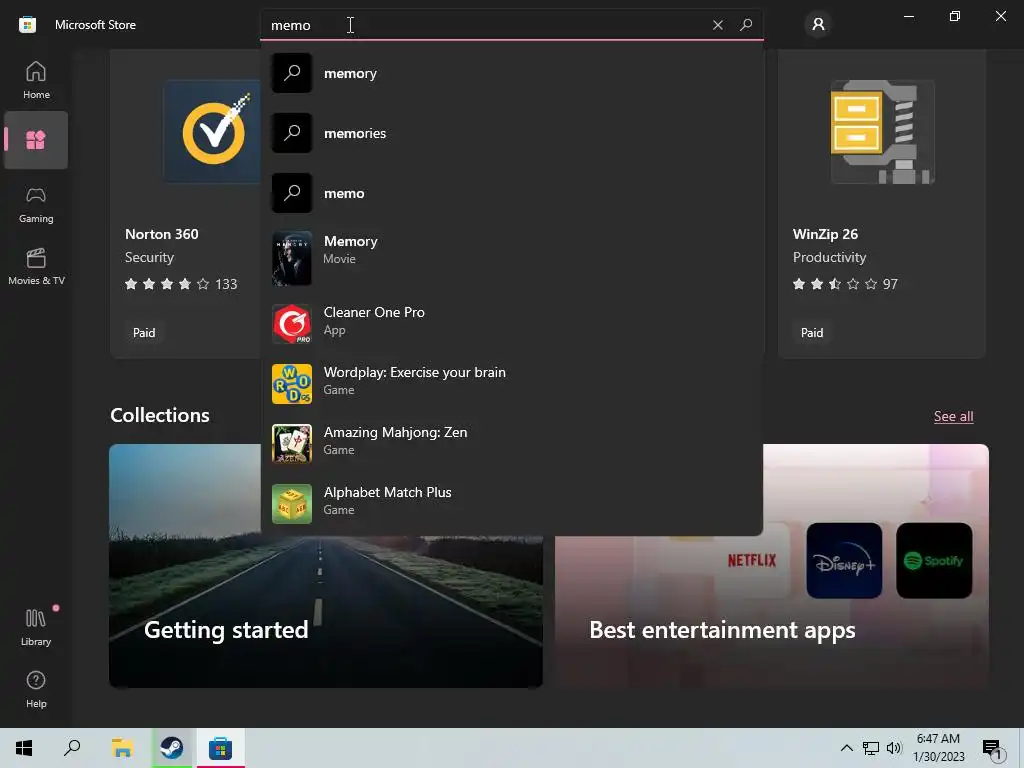Open the Getting started collection
Image resolution: width=1024 pixels, height=768 pixels.
click(326, 566)
